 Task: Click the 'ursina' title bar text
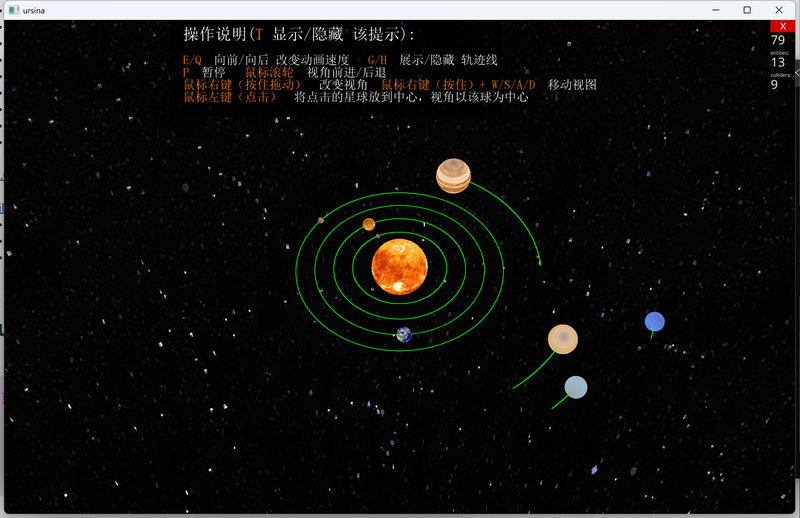tap(34, 10)
